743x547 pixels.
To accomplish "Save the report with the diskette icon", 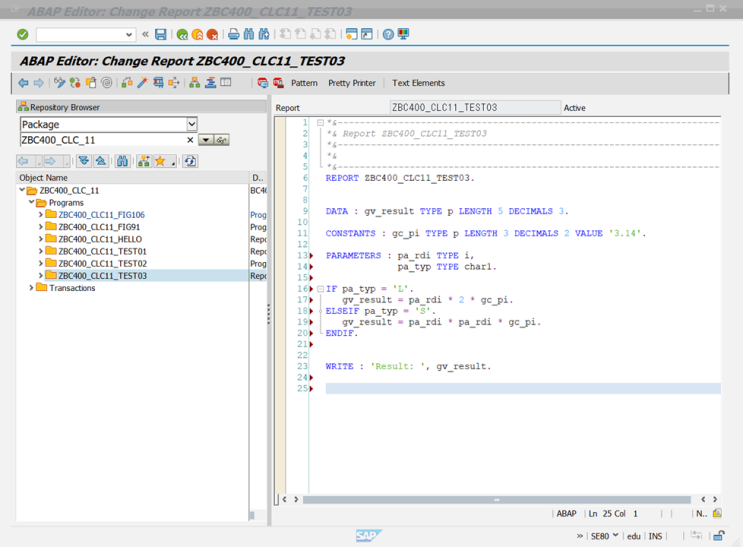I will point(161,34).
